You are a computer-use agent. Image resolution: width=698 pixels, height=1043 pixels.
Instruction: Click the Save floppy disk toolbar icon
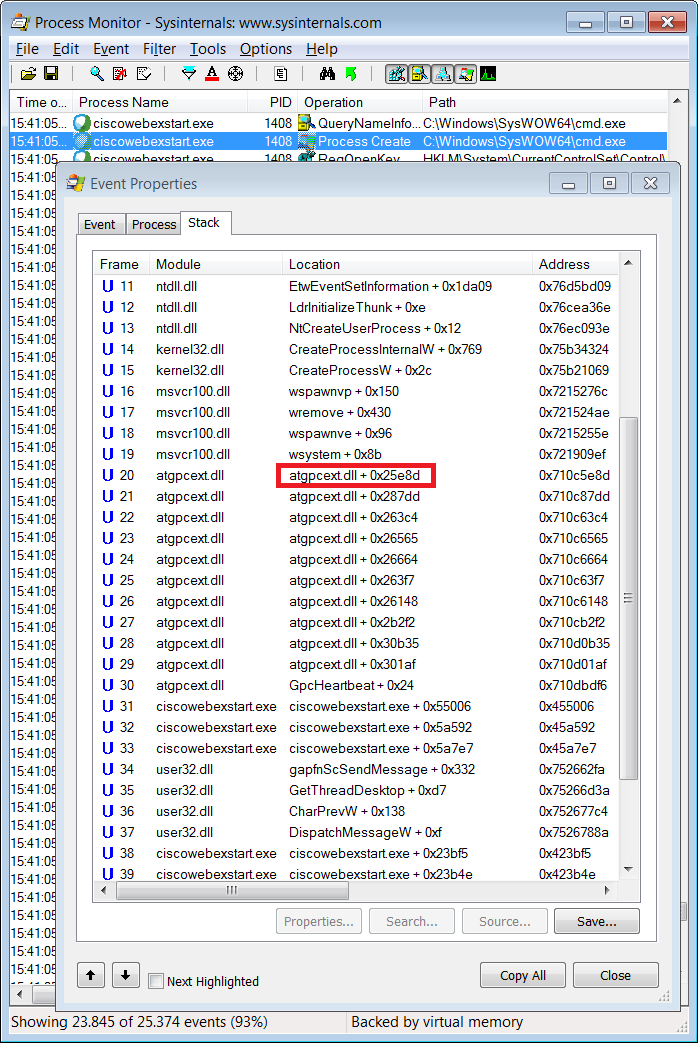click(x=51, y=74)
